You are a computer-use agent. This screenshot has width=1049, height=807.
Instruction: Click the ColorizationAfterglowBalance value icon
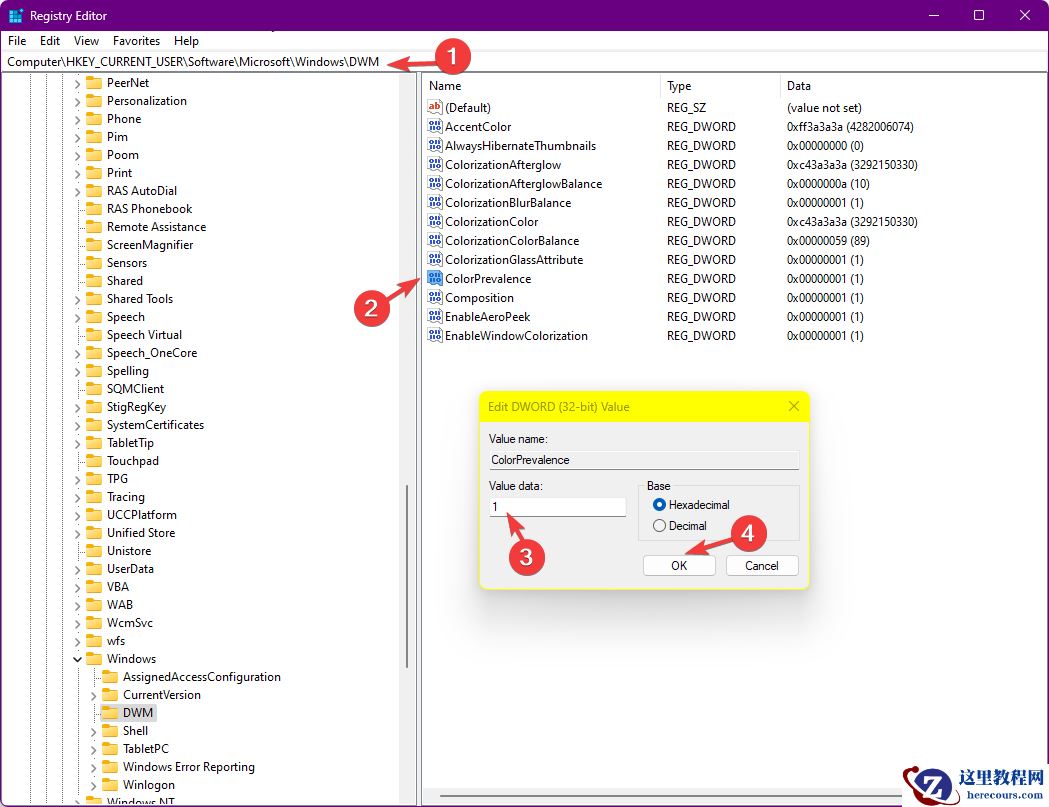pos(435,183)
